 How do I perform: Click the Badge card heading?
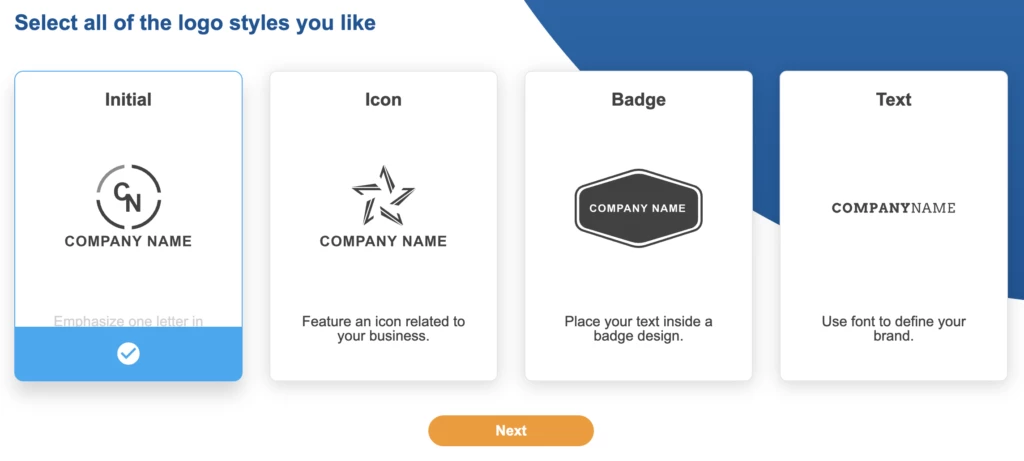[638, 99]
